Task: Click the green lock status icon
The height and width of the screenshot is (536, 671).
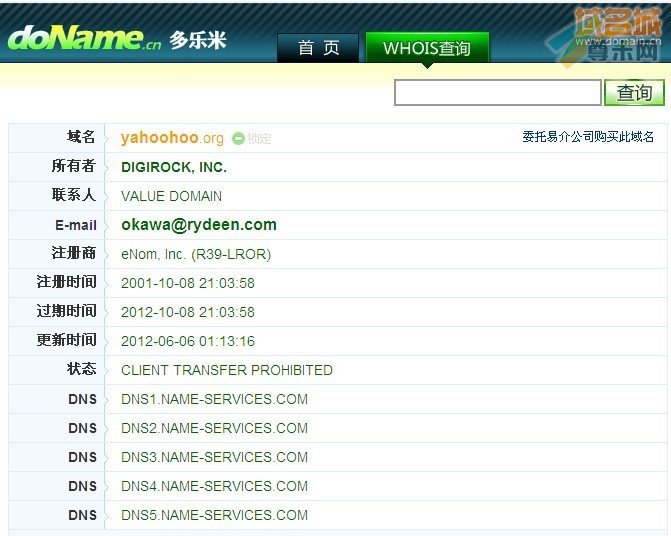Action: (x=238, y=138)
